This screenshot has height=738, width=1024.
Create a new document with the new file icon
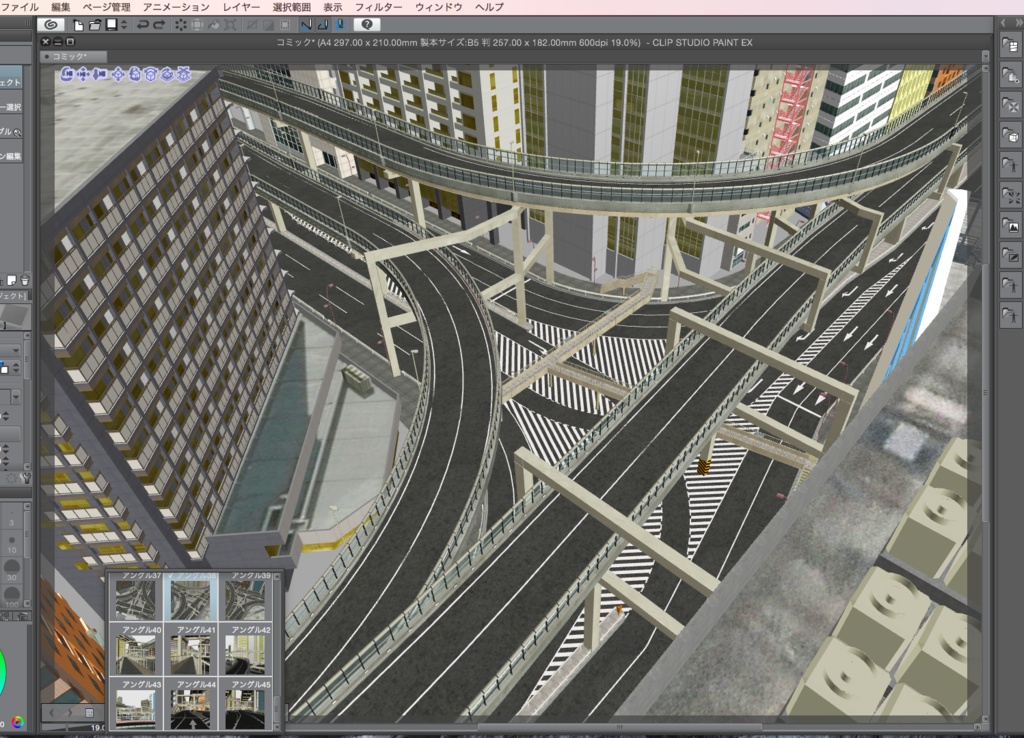(79, 26)
